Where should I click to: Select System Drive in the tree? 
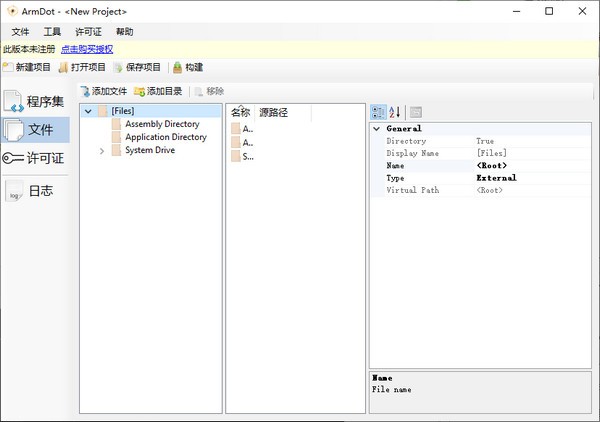click(x=150, y=150)
